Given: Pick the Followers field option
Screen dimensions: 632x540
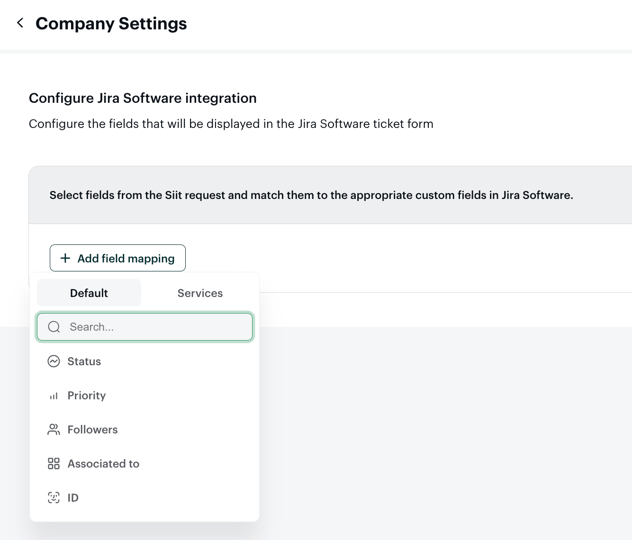Looking at the screenshot, I should [93, 430].
